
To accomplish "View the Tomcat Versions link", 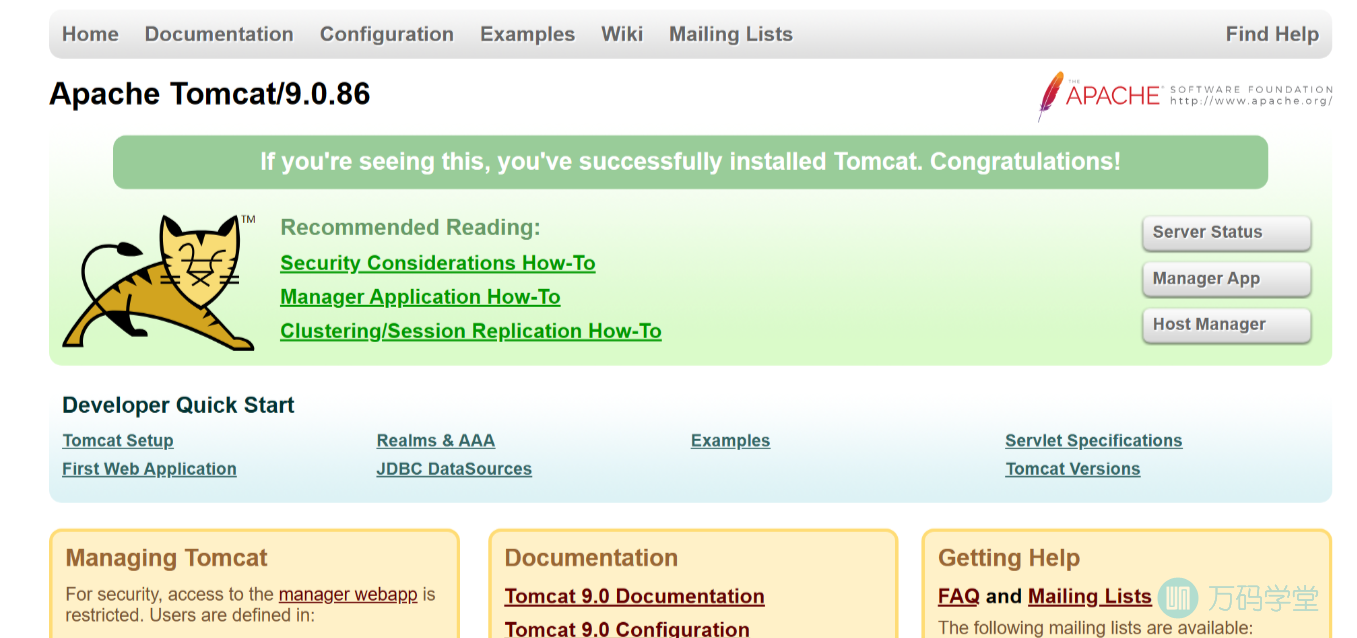I will (1073, 469).
